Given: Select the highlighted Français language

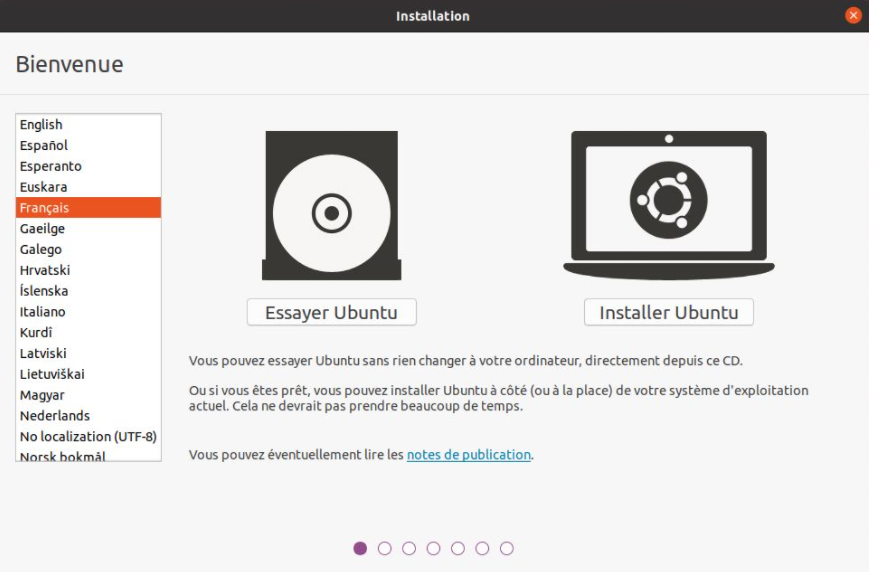Looking at the screenshot, I should (88, 207).
